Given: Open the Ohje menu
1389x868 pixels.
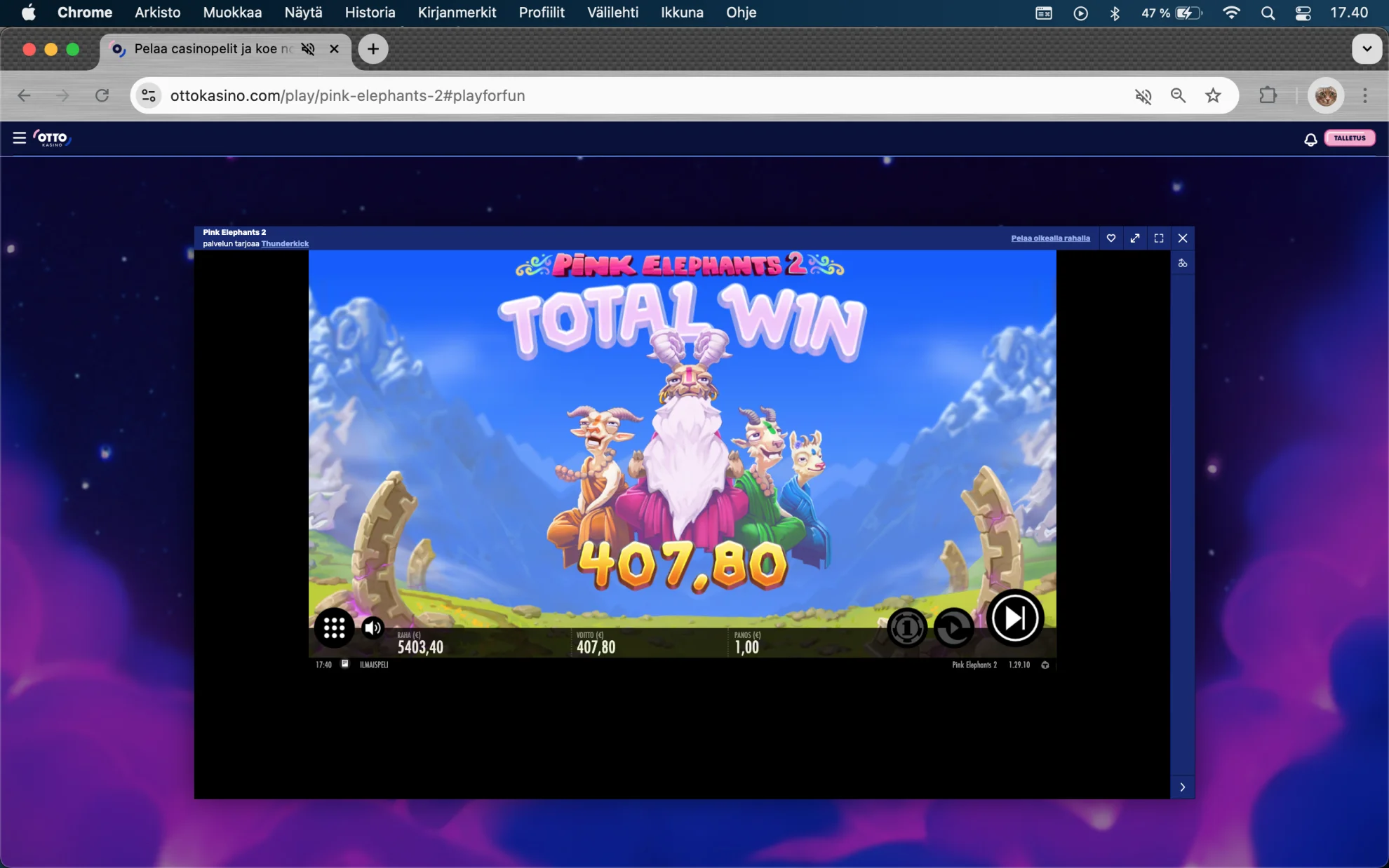Looking at the screenshot, I should click(x=741, y=13).
